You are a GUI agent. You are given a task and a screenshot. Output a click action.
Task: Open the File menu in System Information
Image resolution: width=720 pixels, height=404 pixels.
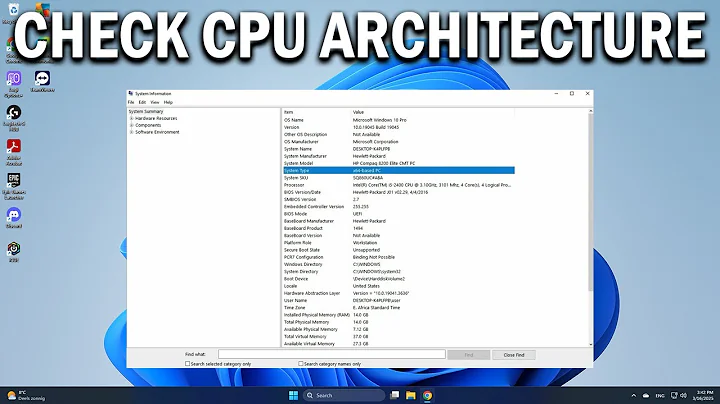point(131,102)
